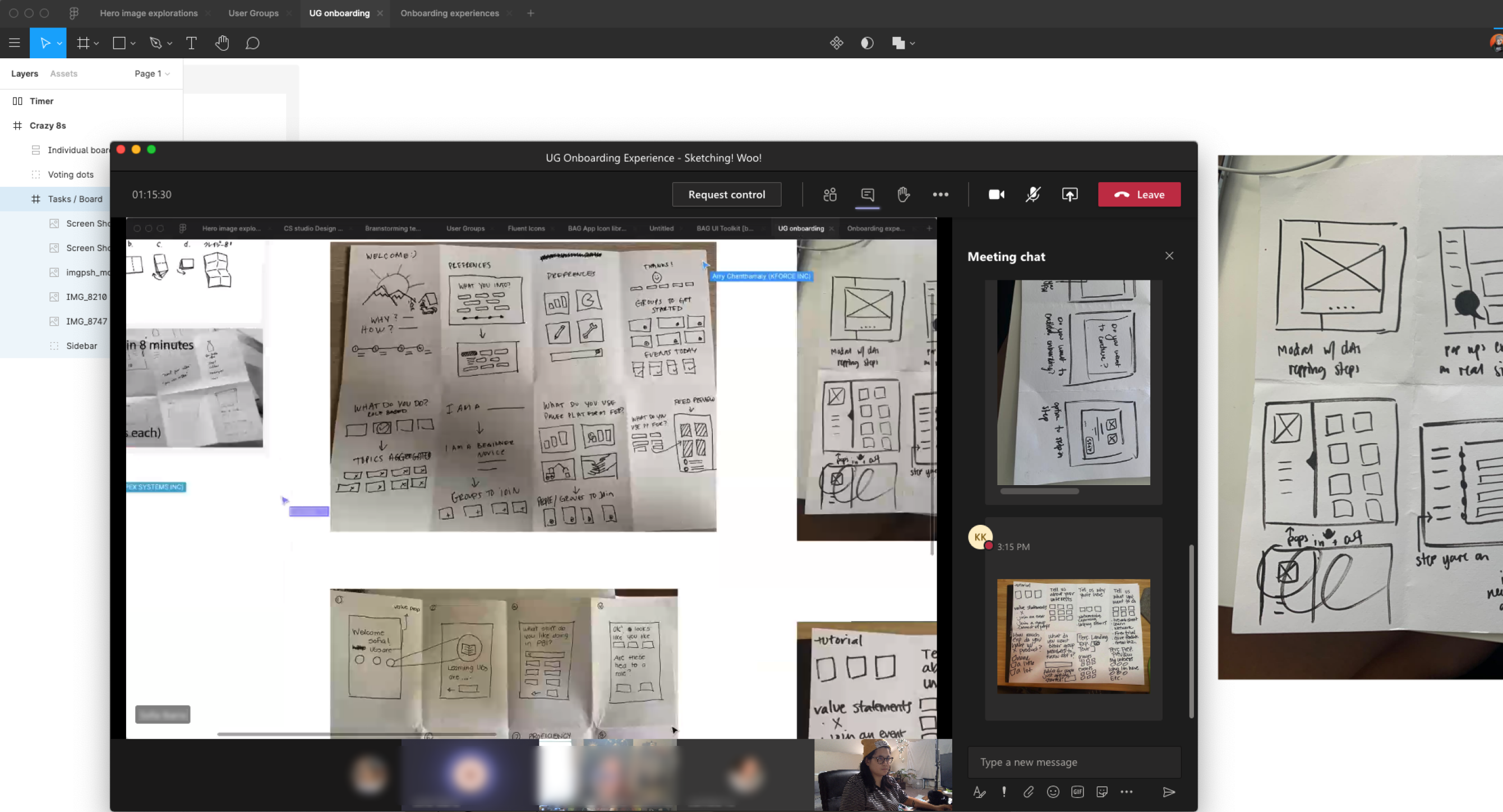Unmute the microphone in the meeting
This screenshot has height=812, width=1503.
[x=1032, y=194]
